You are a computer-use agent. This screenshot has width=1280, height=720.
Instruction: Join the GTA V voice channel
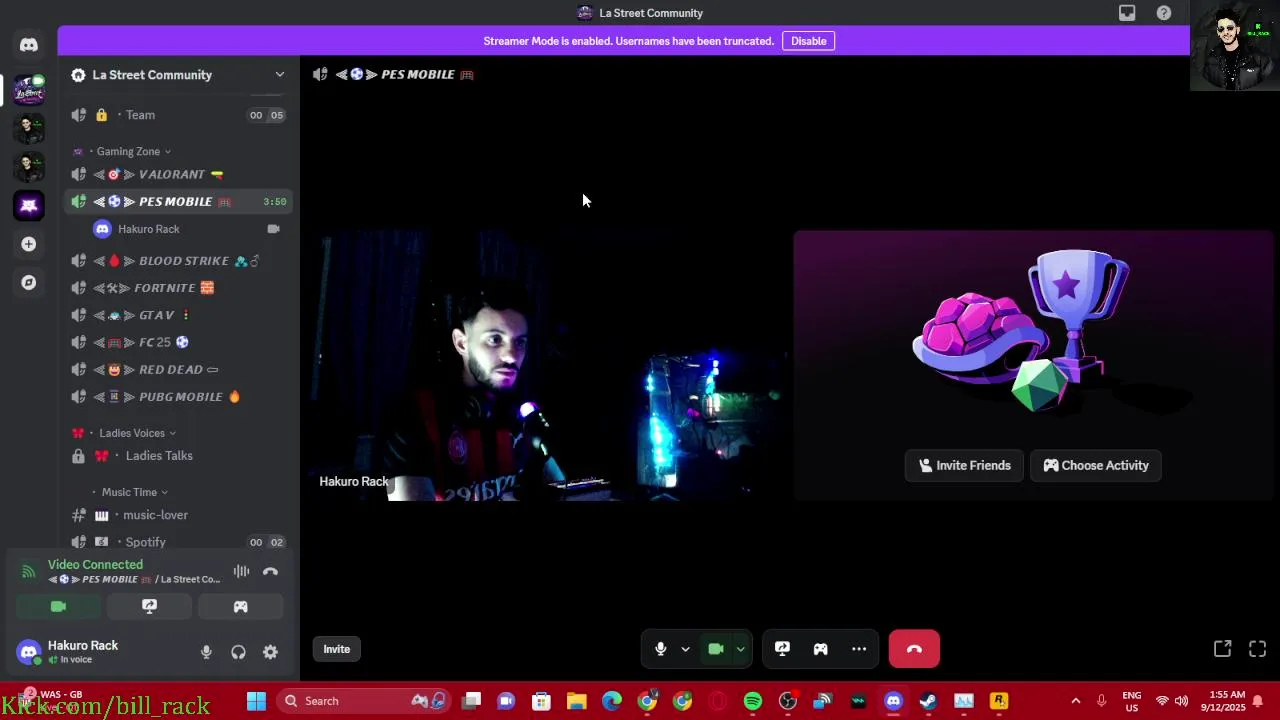point(178,315)
